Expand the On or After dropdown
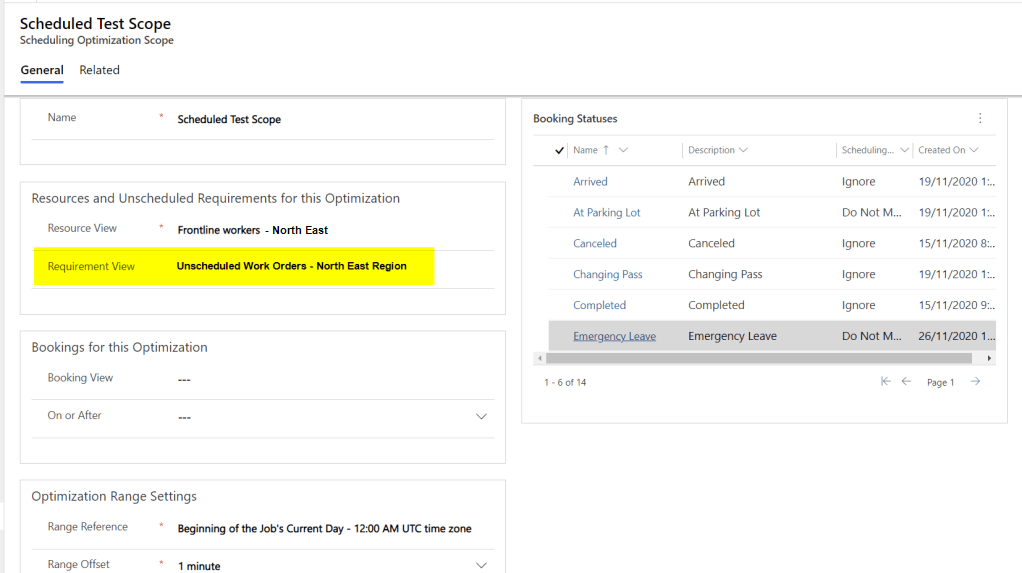 coord(481,417)
